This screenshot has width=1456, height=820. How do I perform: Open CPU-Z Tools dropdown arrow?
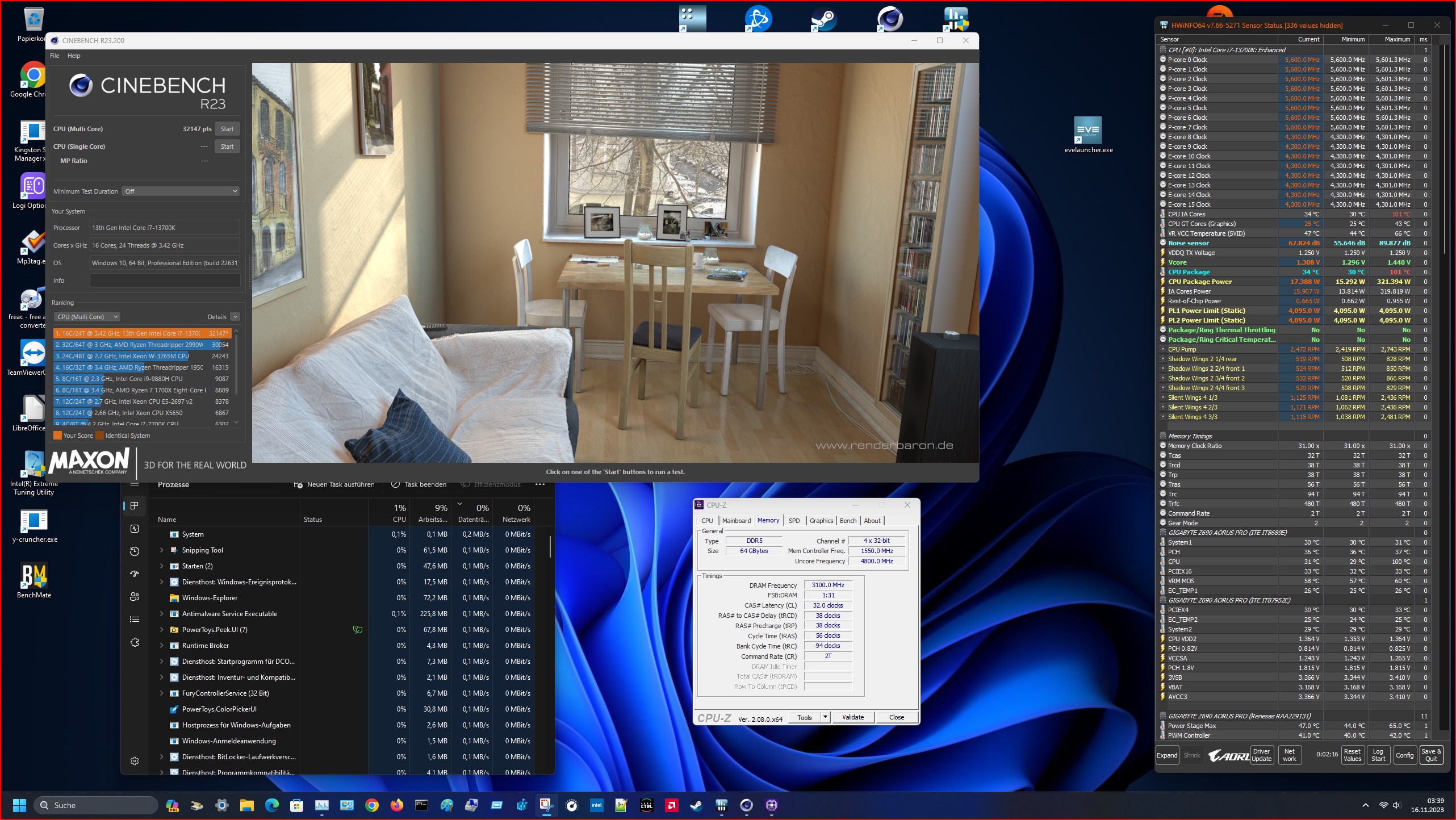[825, 717]
